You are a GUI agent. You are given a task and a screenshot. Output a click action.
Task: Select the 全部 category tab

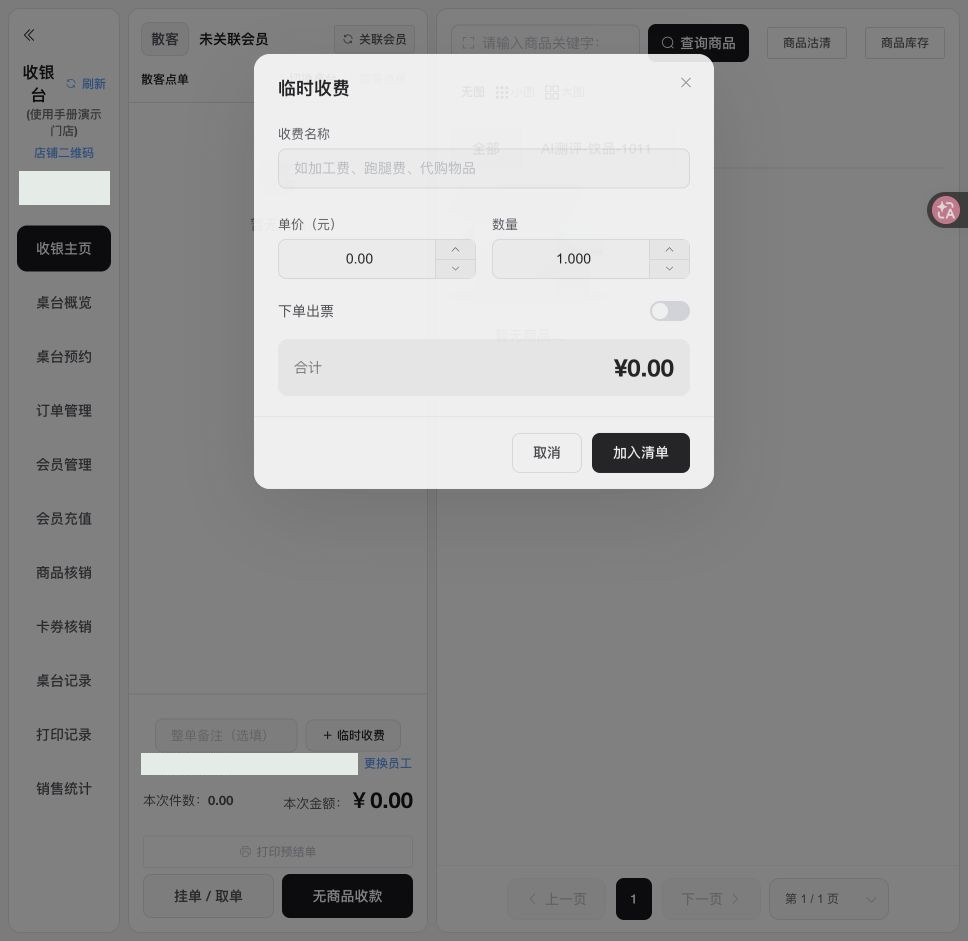pyautogui.click(x=485, y=149)
